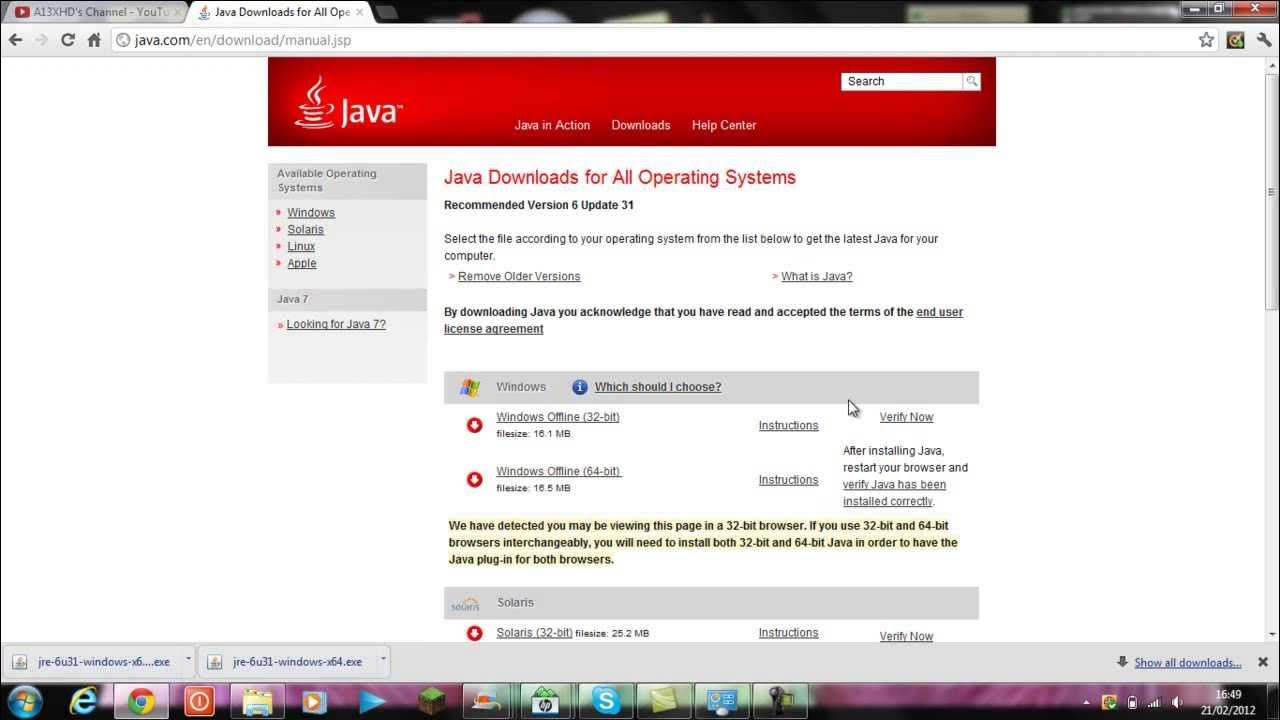
Task: Open verify Java has been installed correctly link
Action: coord(894,493)
